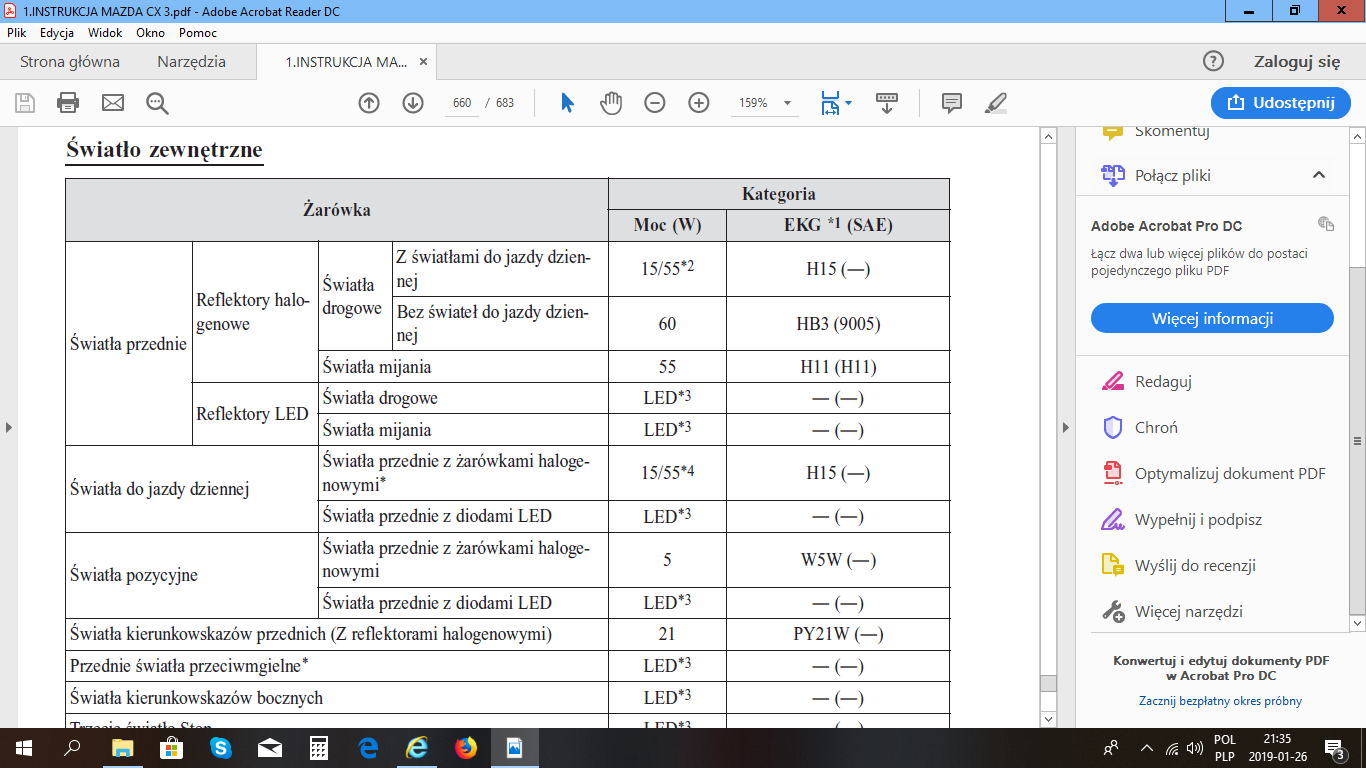This screenshot has height=768, width=1366.
Task: Click the page number input field
Action: click(462, 103)
